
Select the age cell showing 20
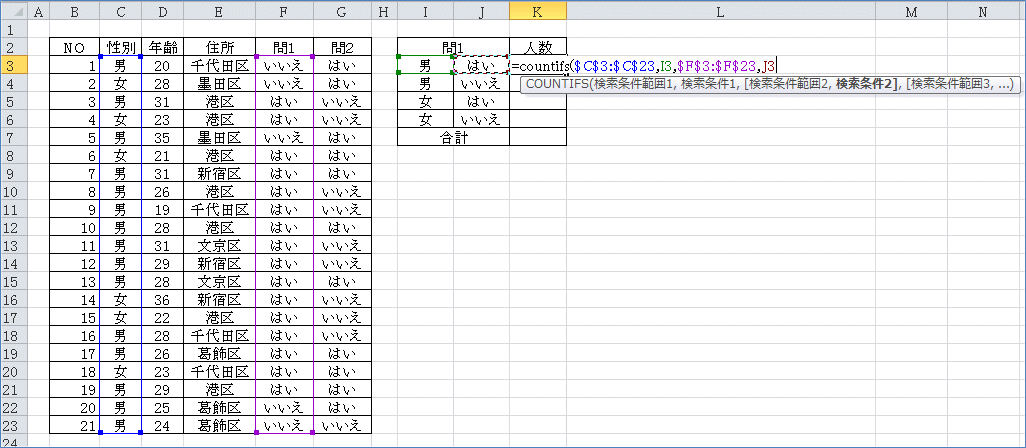coord(162,65)
